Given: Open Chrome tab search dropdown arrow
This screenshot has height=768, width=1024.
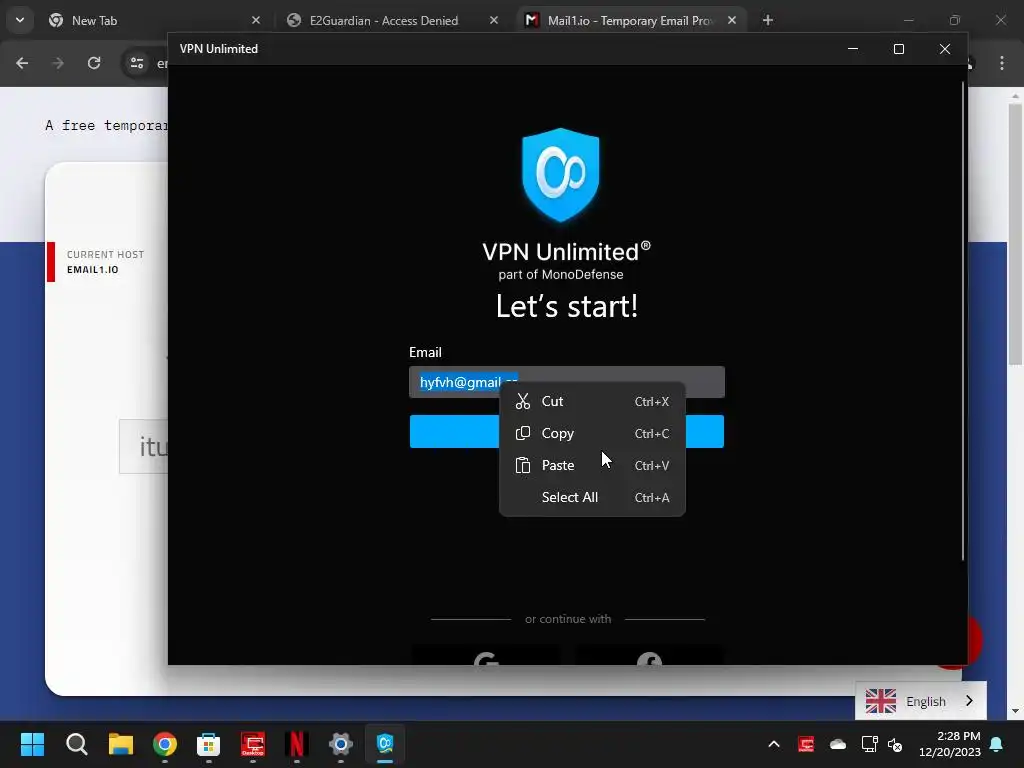Looking at the screenshot, I should [20, 20].
